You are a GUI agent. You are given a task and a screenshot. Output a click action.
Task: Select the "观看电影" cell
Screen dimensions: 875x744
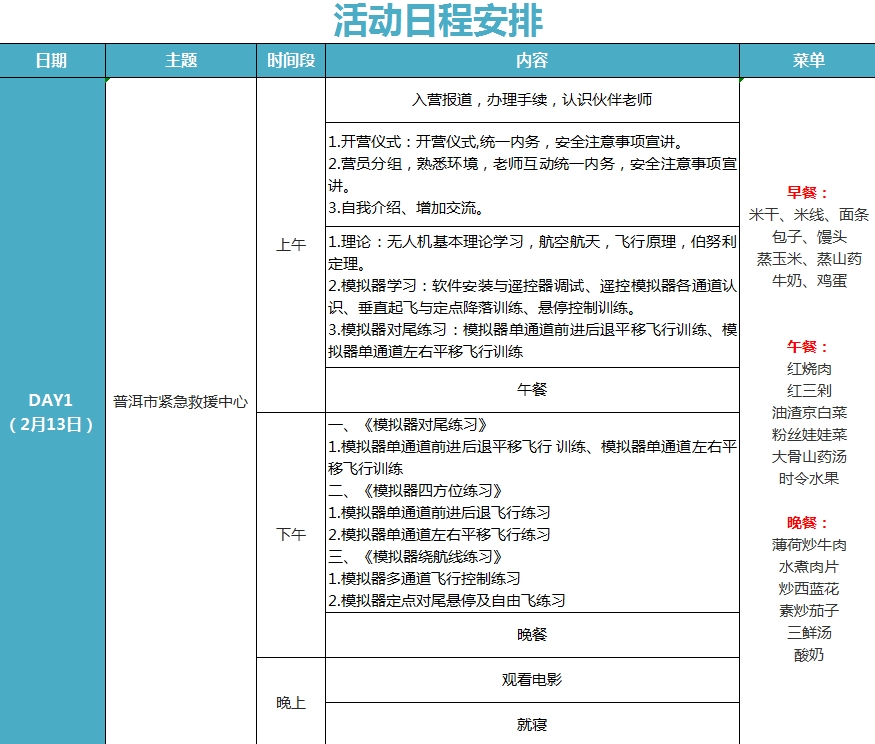click(x=532, y=680)
